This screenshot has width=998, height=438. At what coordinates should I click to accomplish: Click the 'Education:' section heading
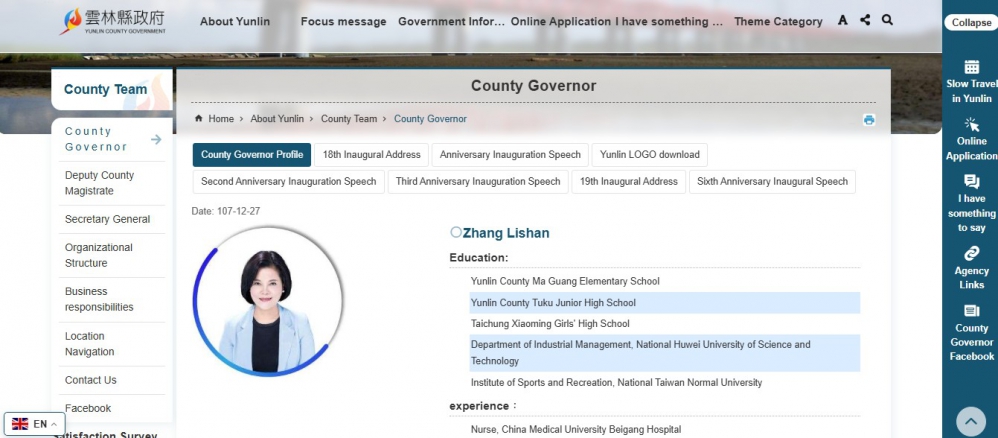click(x=479, y=258)
